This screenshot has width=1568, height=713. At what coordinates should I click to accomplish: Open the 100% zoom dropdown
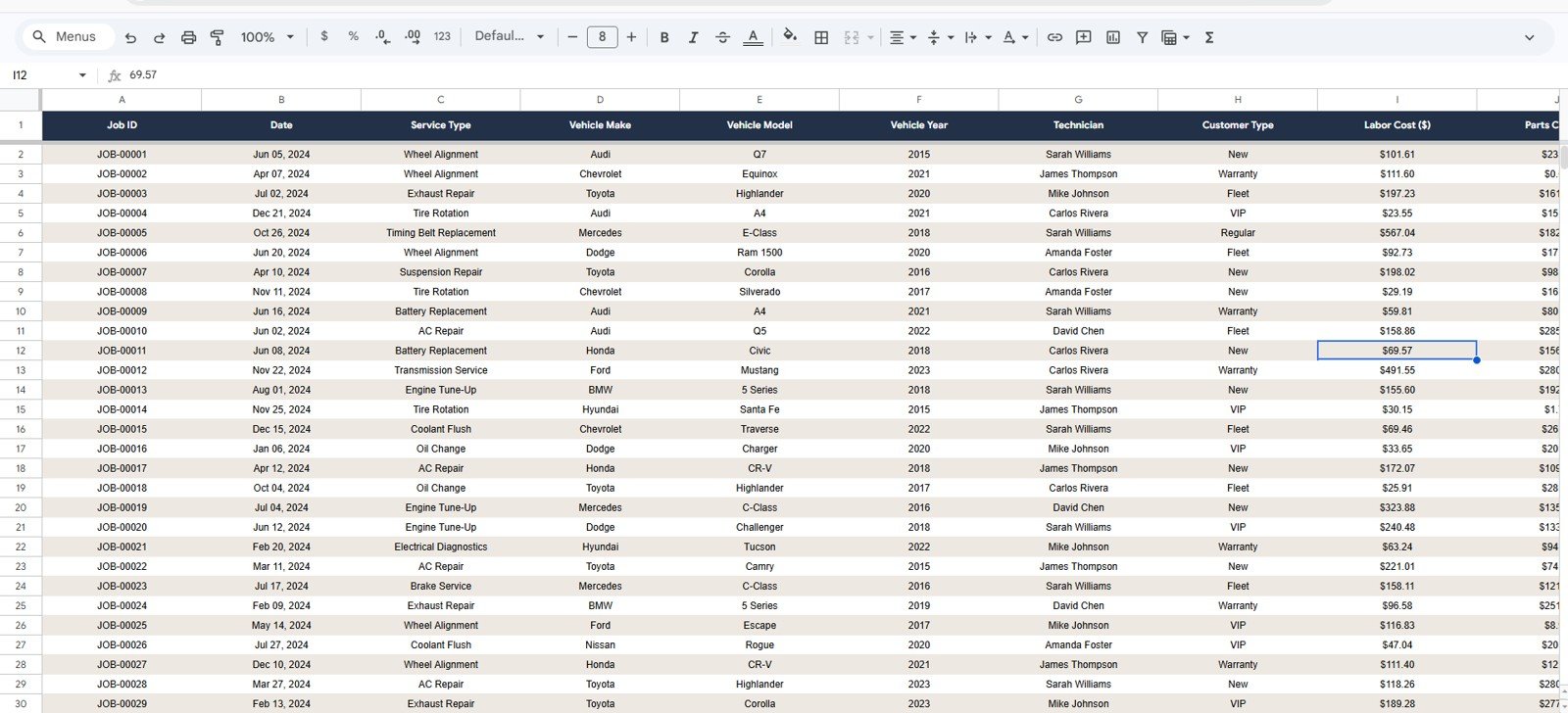pyautogui.click(x=267, y=37)
